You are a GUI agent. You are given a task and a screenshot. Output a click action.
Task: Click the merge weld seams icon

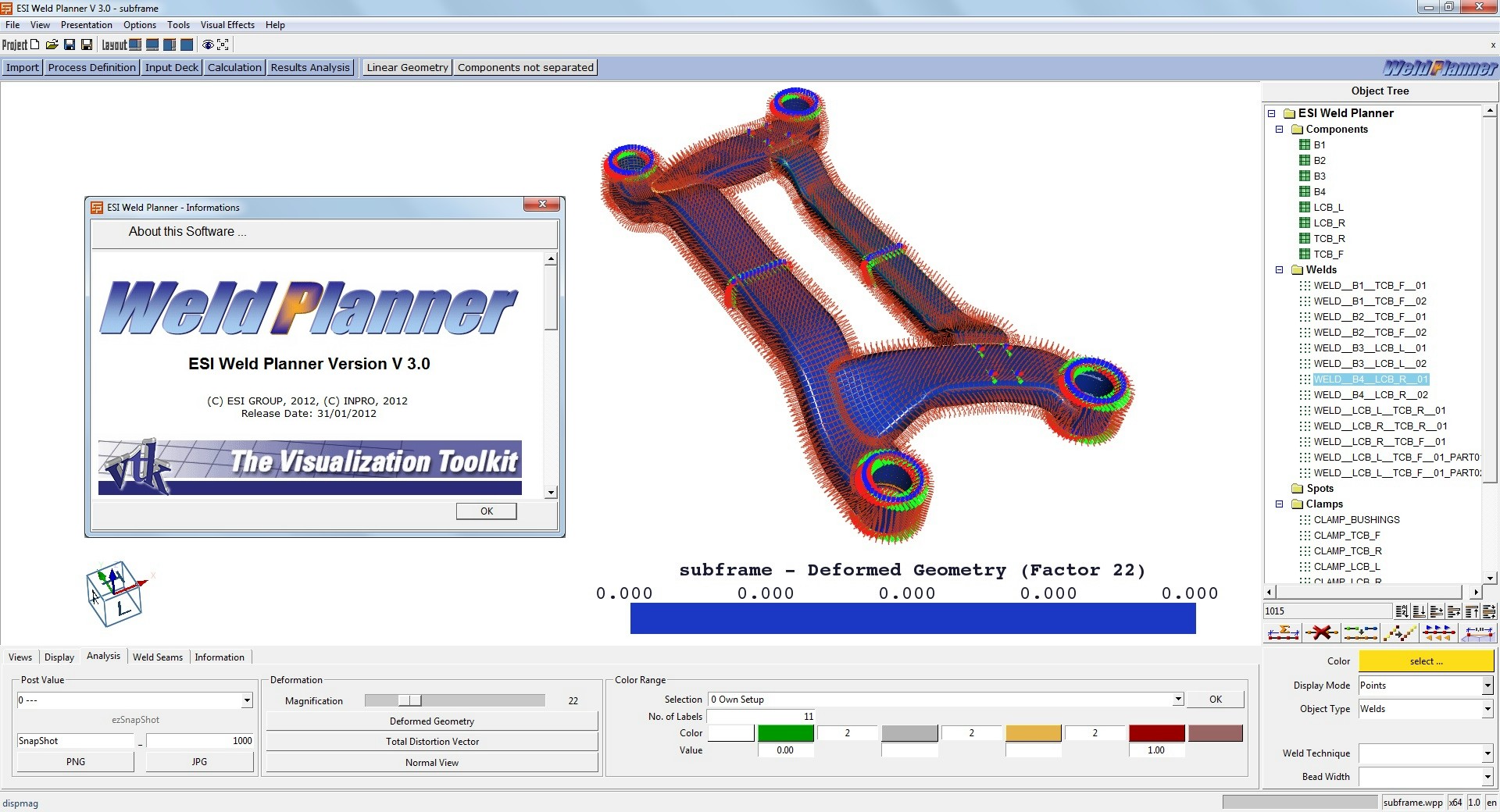pos(1361,632)
